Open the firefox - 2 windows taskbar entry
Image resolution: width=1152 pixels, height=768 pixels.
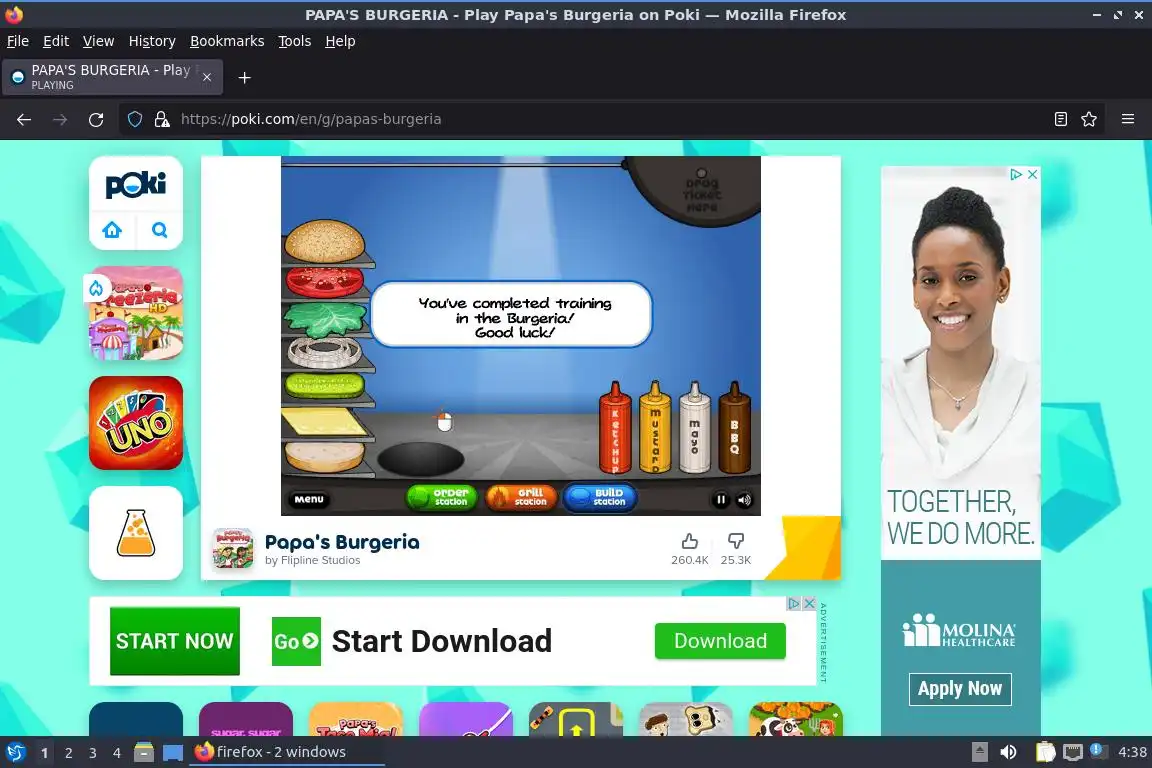(287, 752)
